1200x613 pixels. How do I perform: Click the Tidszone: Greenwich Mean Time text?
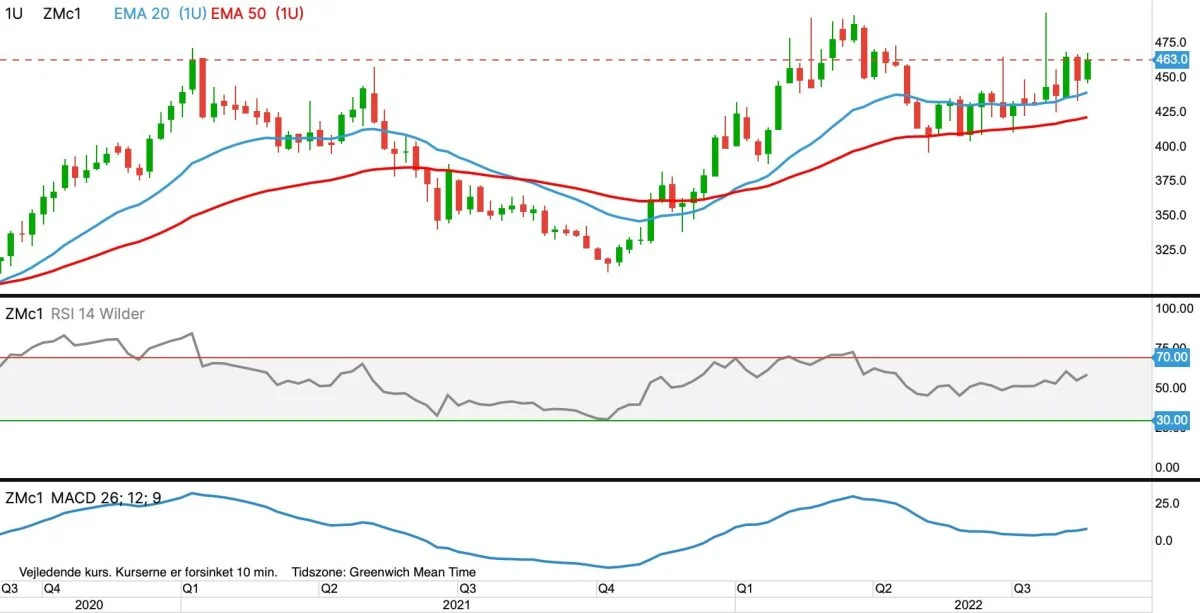384,572
